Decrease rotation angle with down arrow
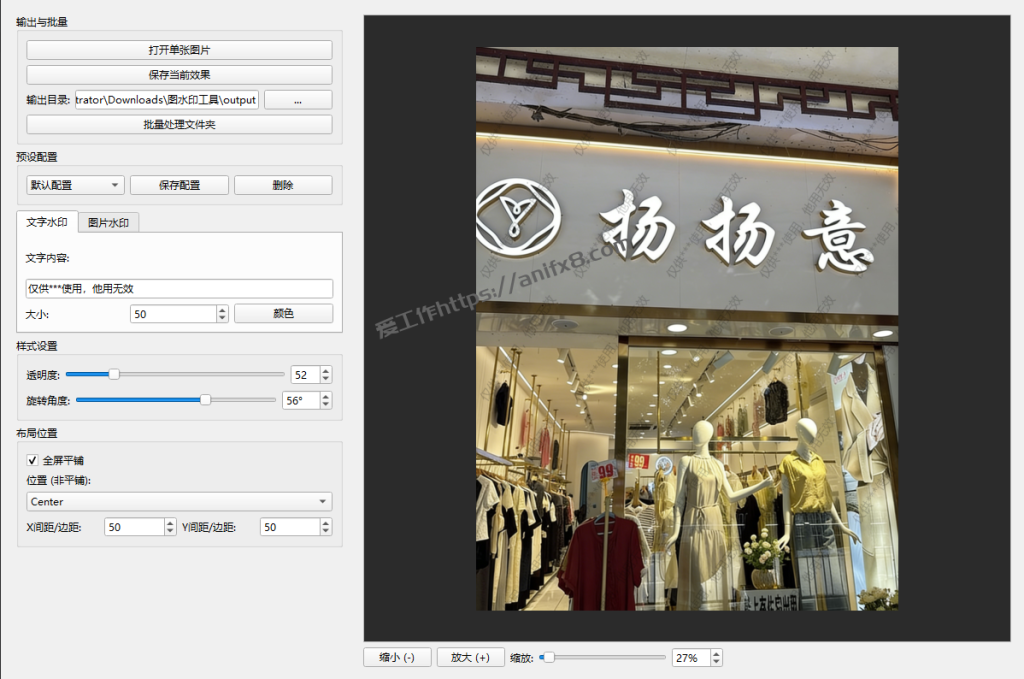Image resolution: width=1024 pixels, height=679 pixels. [325, 404]
